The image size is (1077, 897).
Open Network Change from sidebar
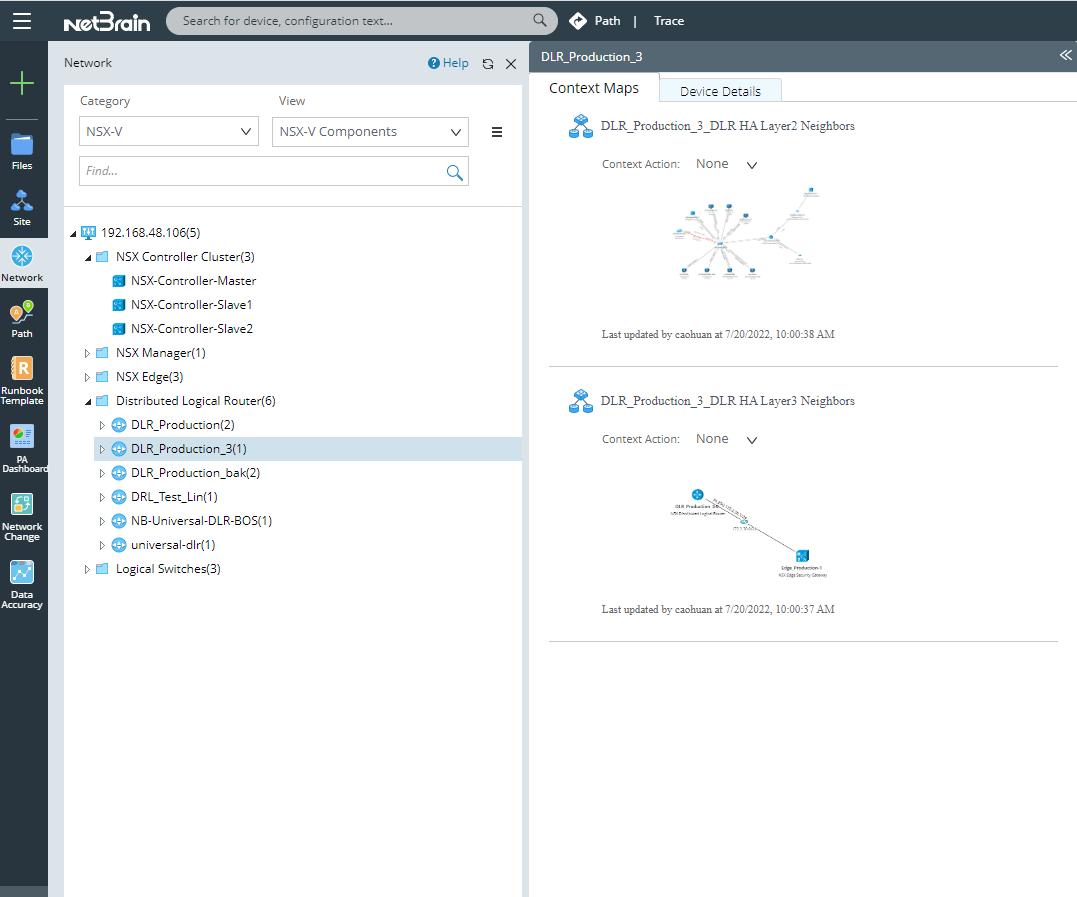click(x=22, y=517)
